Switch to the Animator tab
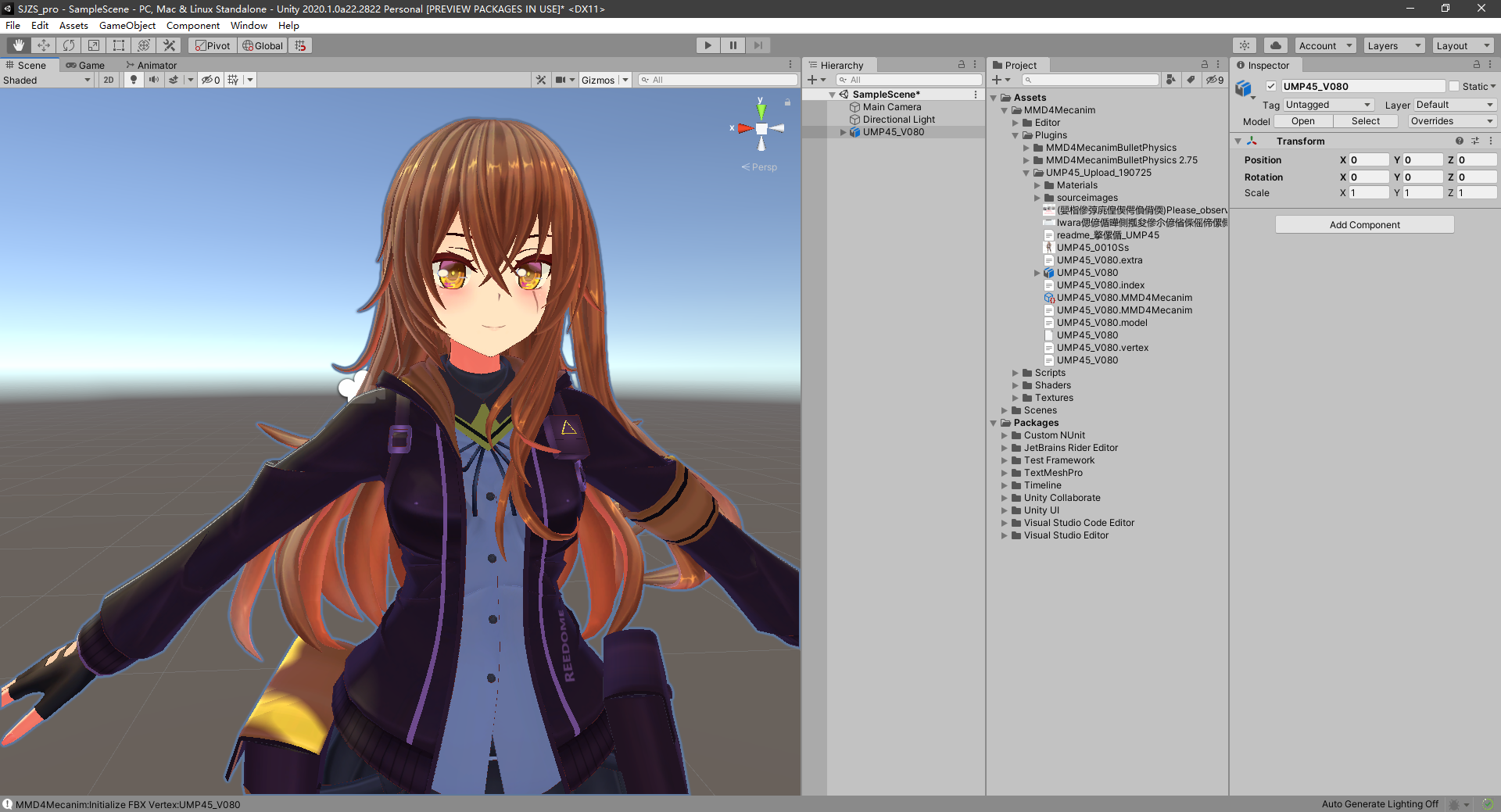 tap(152, 65)
